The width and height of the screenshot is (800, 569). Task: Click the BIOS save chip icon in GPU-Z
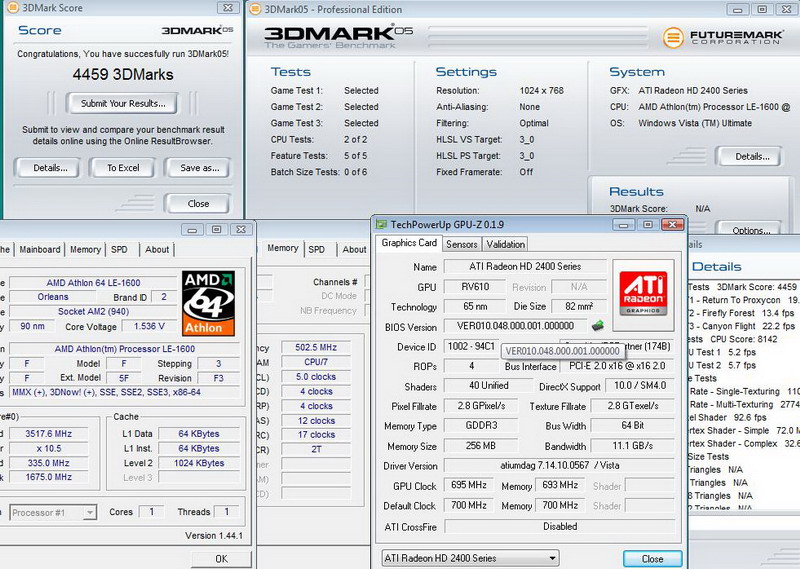pyautogui.click(x=597, y=325)
